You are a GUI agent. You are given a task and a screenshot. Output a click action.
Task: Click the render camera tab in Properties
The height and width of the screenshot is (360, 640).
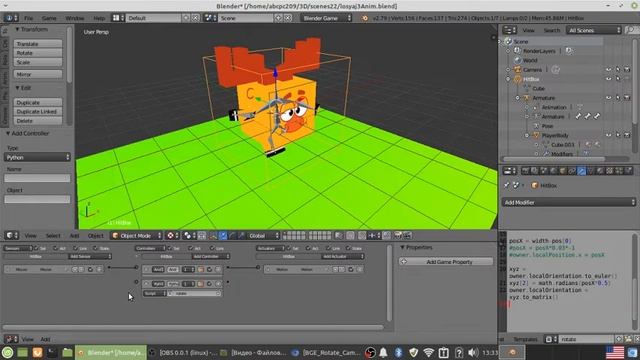(x=525, y=171)
